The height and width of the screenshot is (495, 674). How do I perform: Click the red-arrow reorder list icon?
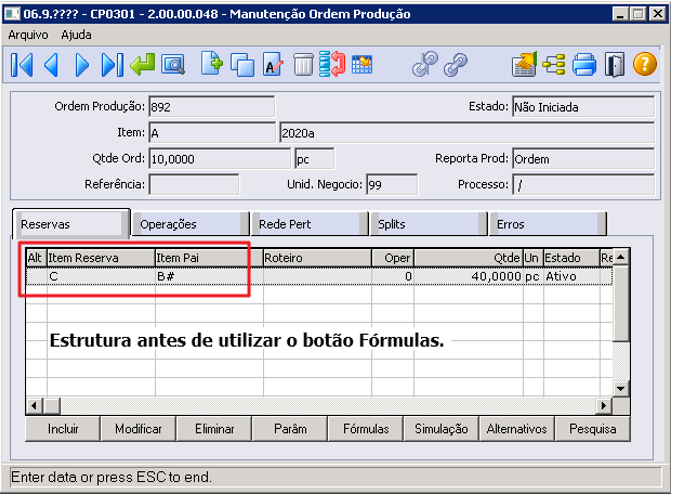click(x=332, y=64)
